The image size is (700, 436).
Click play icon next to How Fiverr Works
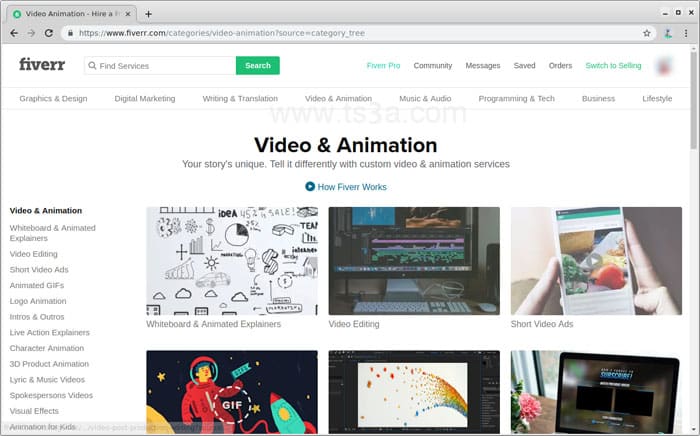tap(310, 187)
